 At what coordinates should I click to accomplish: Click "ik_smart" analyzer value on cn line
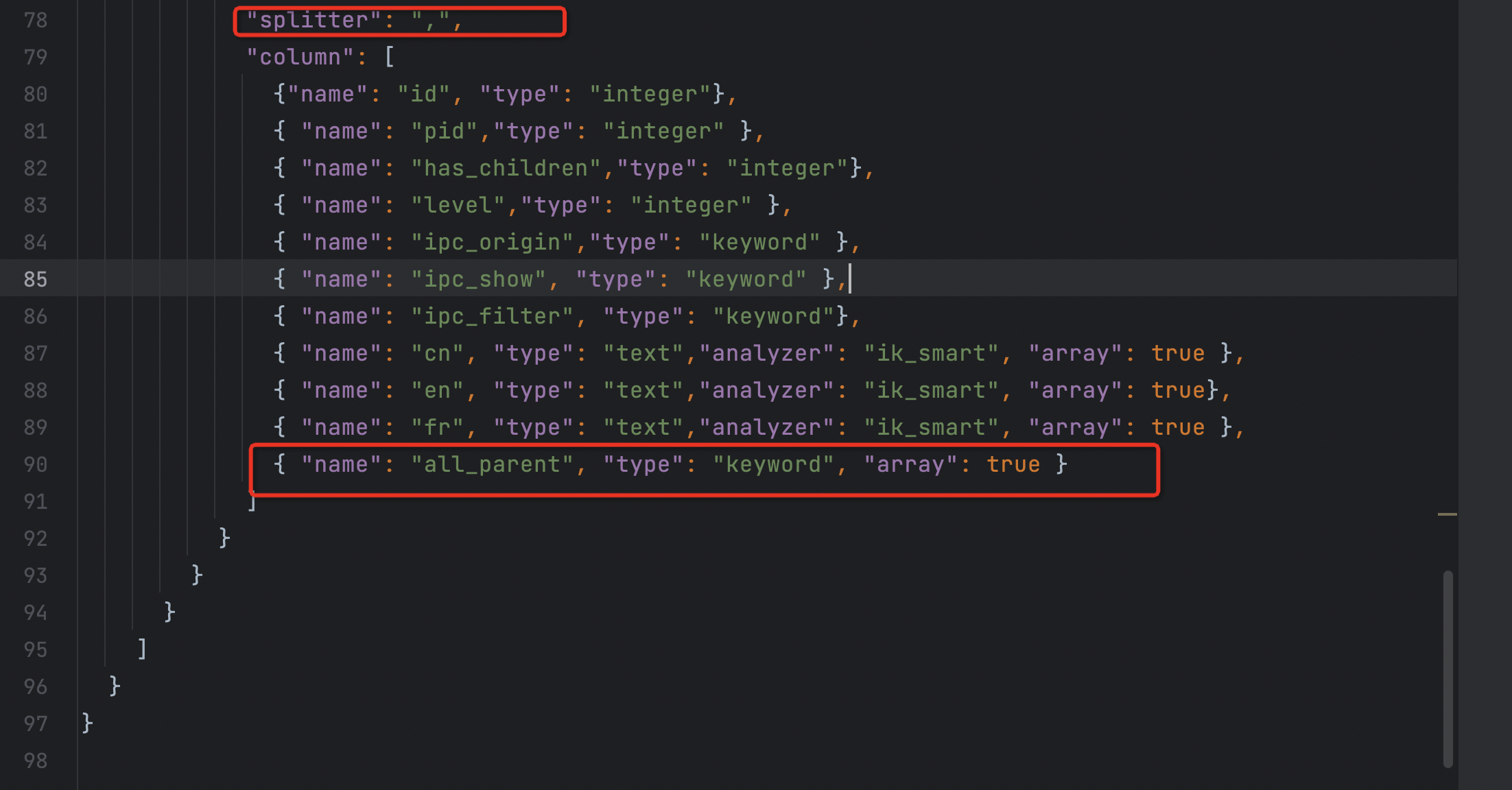931,353
